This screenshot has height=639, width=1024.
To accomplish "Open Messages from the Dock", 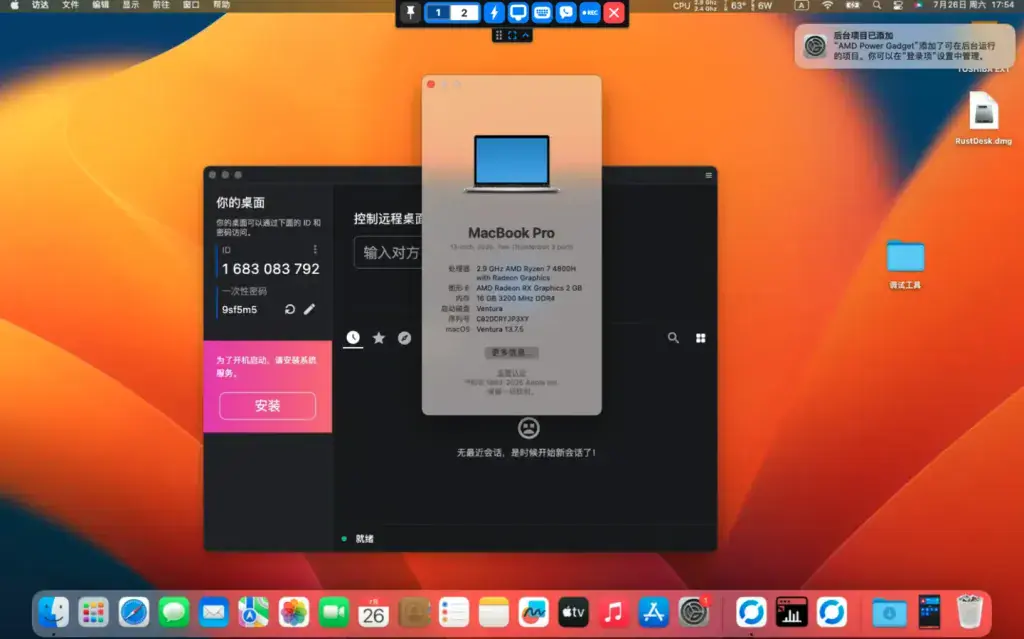I will pos(174,612).
